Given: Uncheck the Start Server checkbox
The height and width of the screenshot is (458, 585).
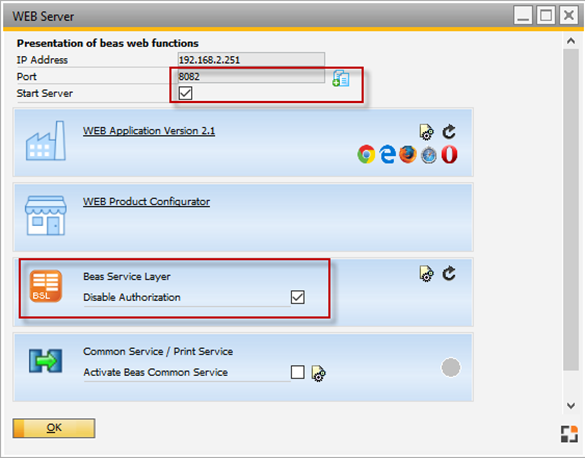Looking at the screenshot, I should click(x=185, y=93).
